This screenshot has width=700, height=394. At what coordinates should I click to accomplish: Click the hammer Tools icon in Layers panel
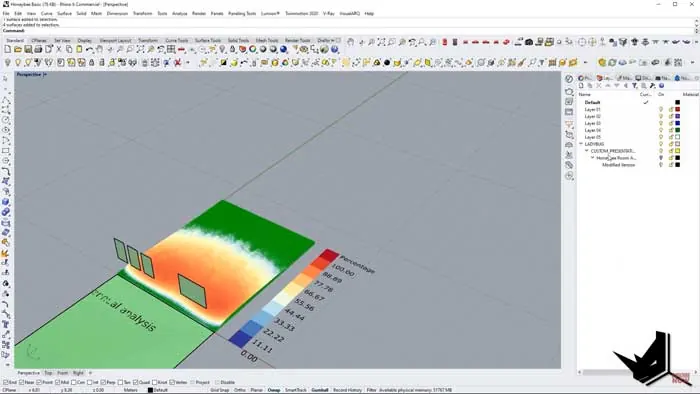click(652, 86)
